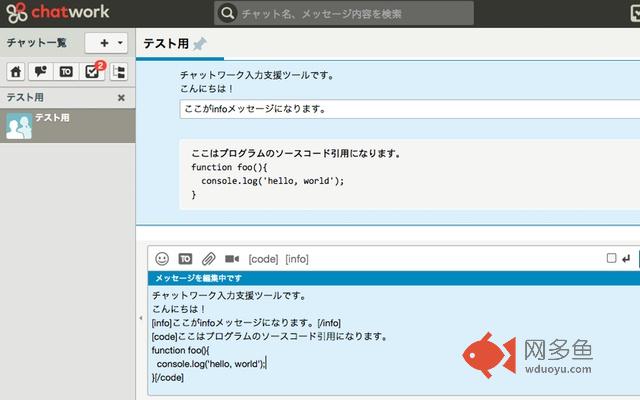Viewport: 640px width, 400px height.
Task: Filter chats with tasks via checkmark icon
Action: coord(92,72)
